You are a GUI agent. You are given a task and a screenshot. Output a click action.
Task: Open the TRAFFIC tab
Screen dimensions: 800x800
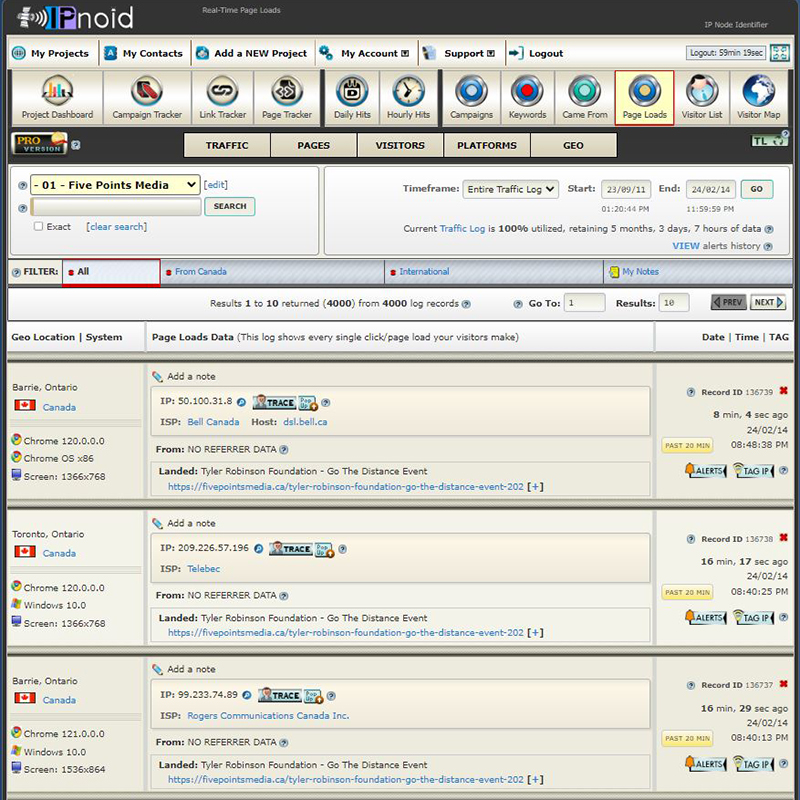227,145
